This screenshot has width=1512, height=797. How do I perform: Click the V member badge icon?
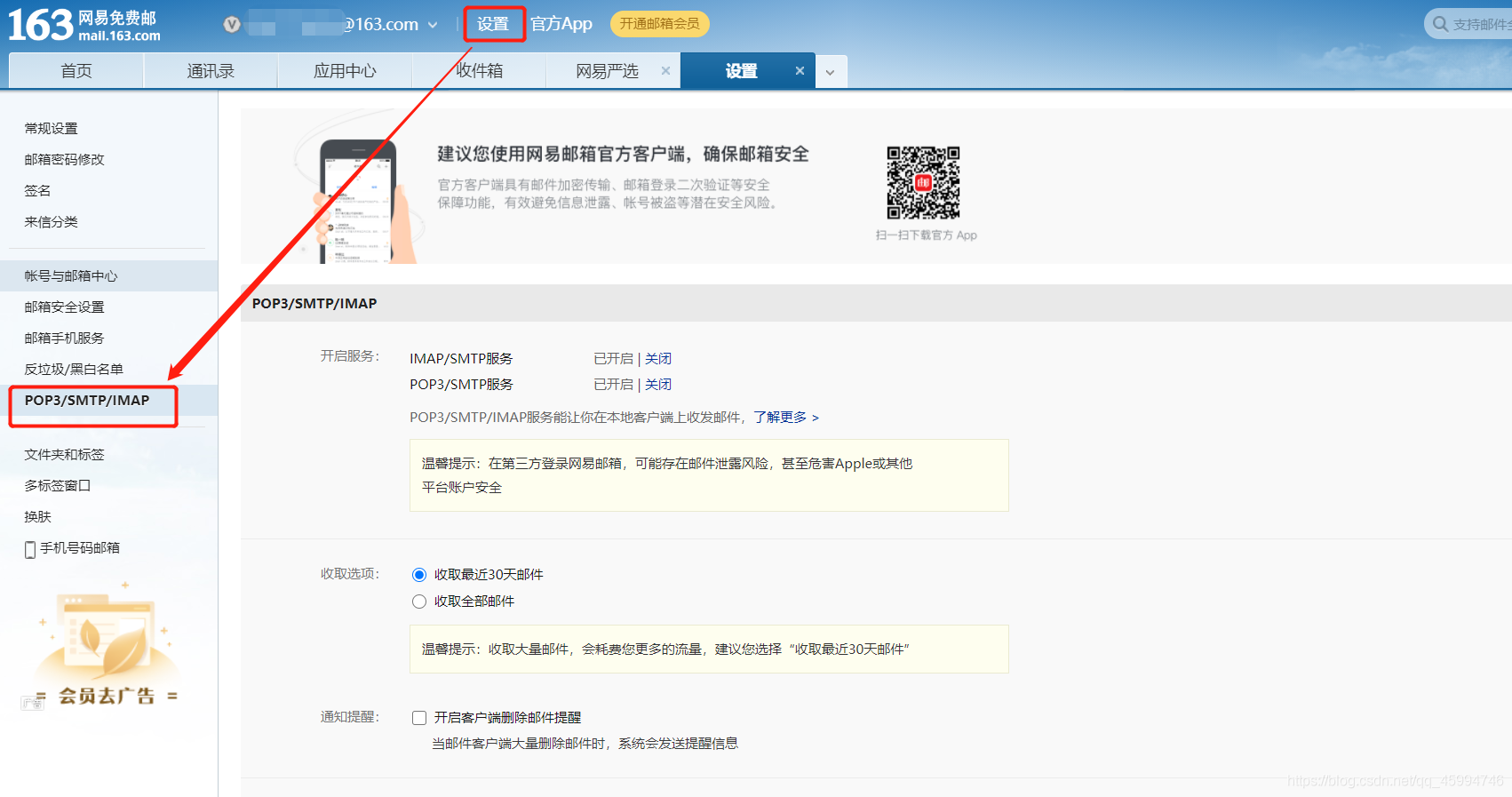click(232, 25)
